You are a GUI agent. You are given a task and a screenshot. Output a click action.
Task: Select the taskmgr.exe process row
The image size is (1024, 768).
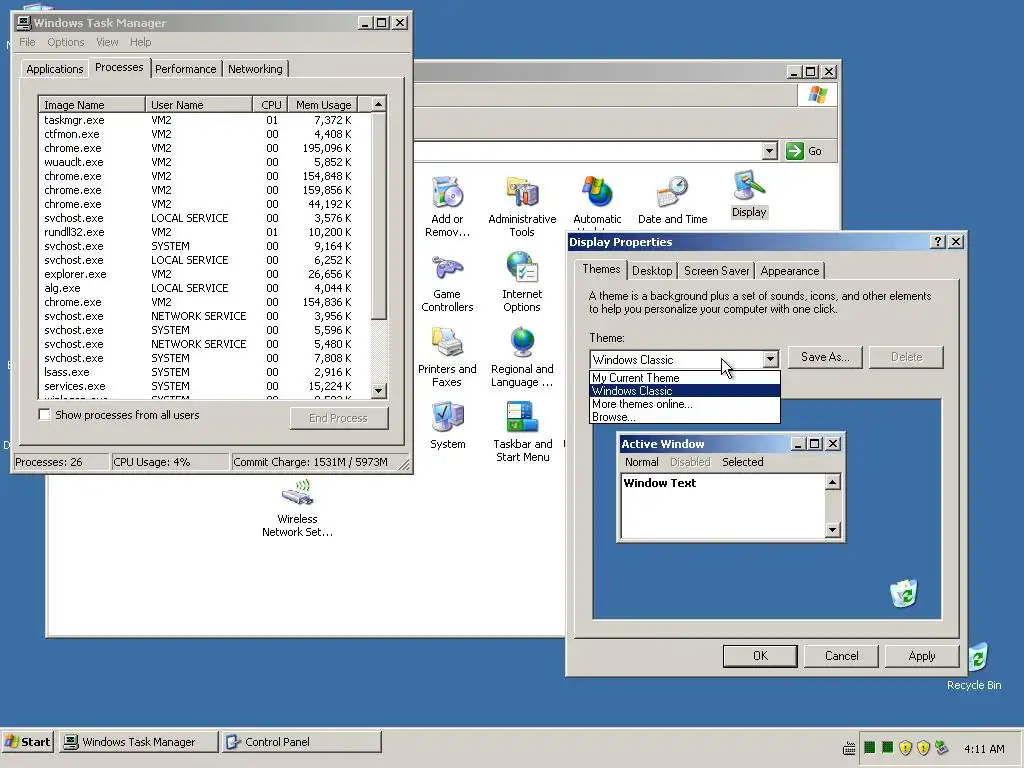204,120
